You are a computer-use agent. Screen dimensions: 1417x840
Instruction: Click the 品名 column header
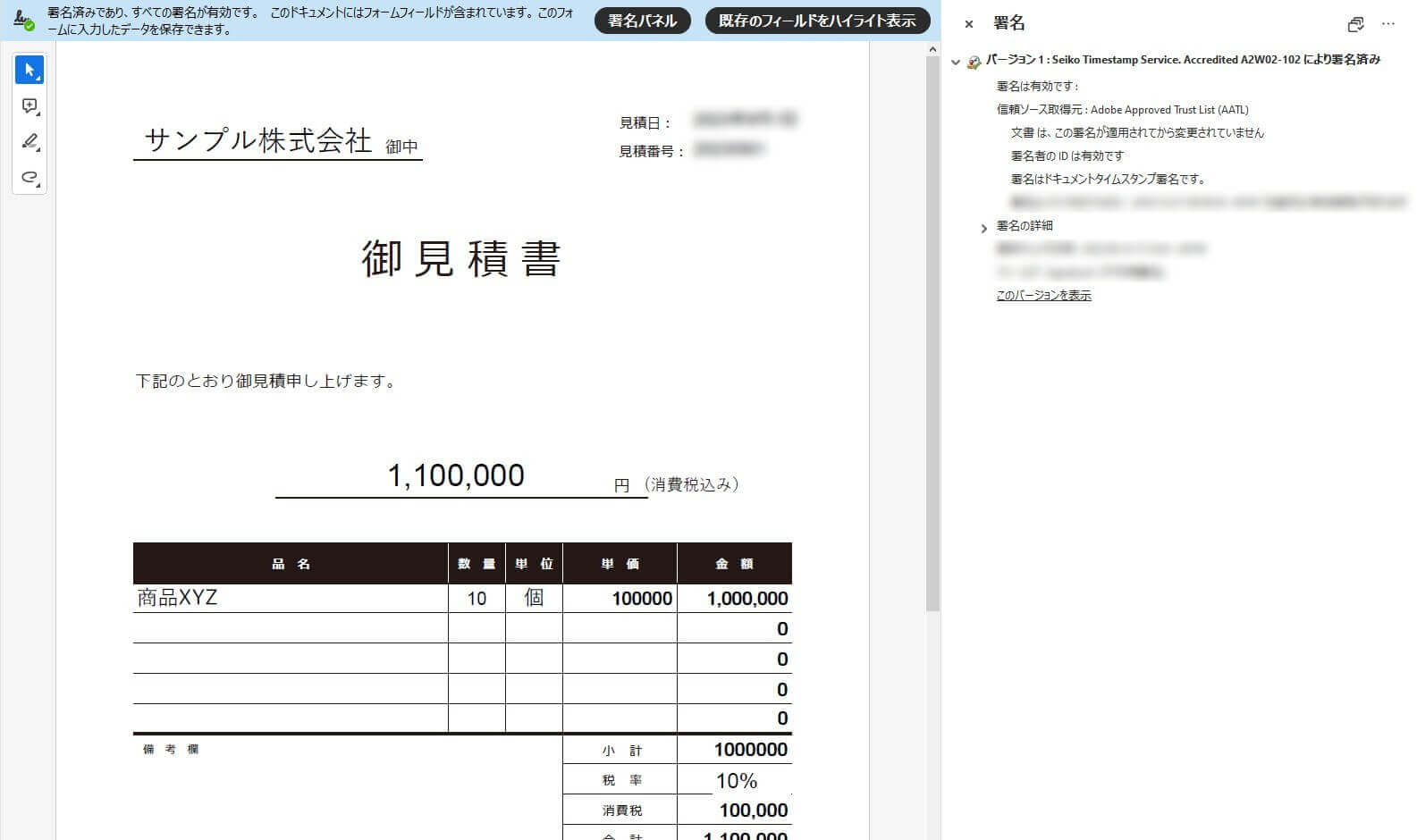tap(291, 564)
